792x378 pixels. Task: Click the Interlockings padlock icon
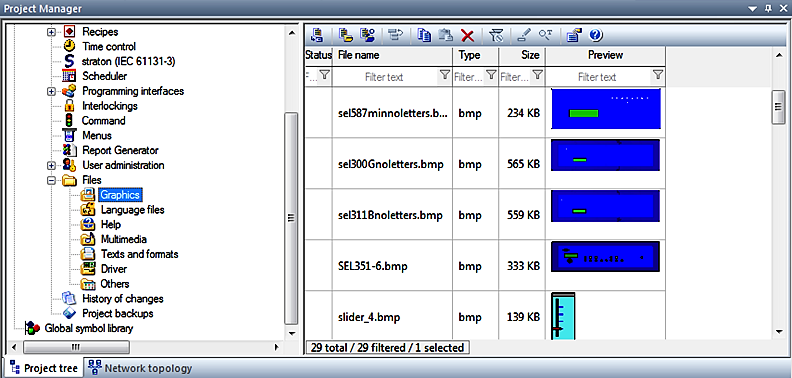[x=70, y=106]
